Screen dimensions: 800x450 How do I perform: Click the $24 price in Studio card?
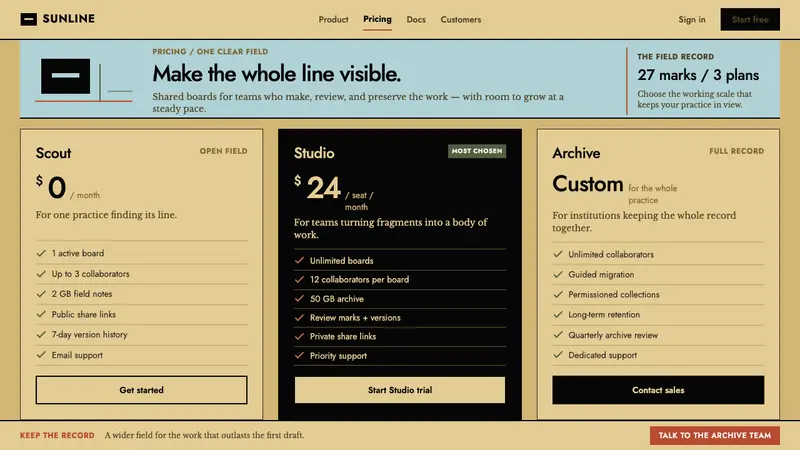[317, 187]
